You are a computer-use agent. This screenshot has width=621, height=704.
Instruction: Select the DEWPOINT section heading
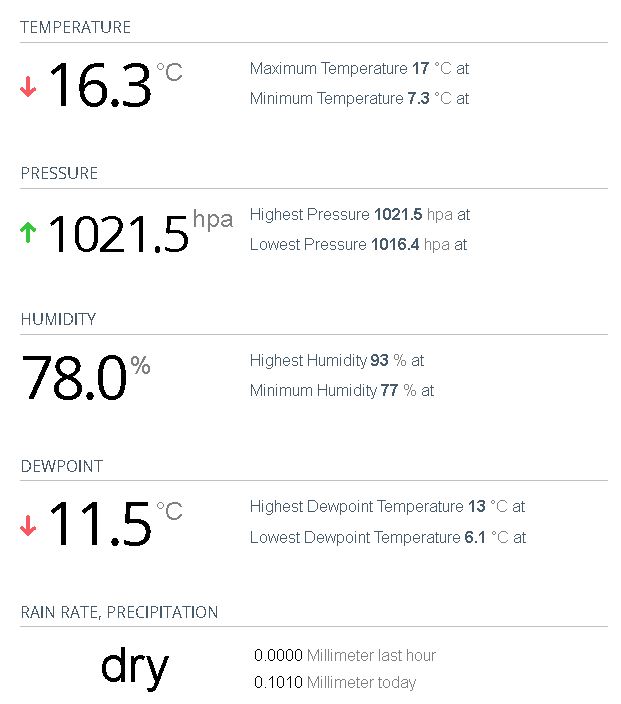pyautogui.click(x=61, y=466)
